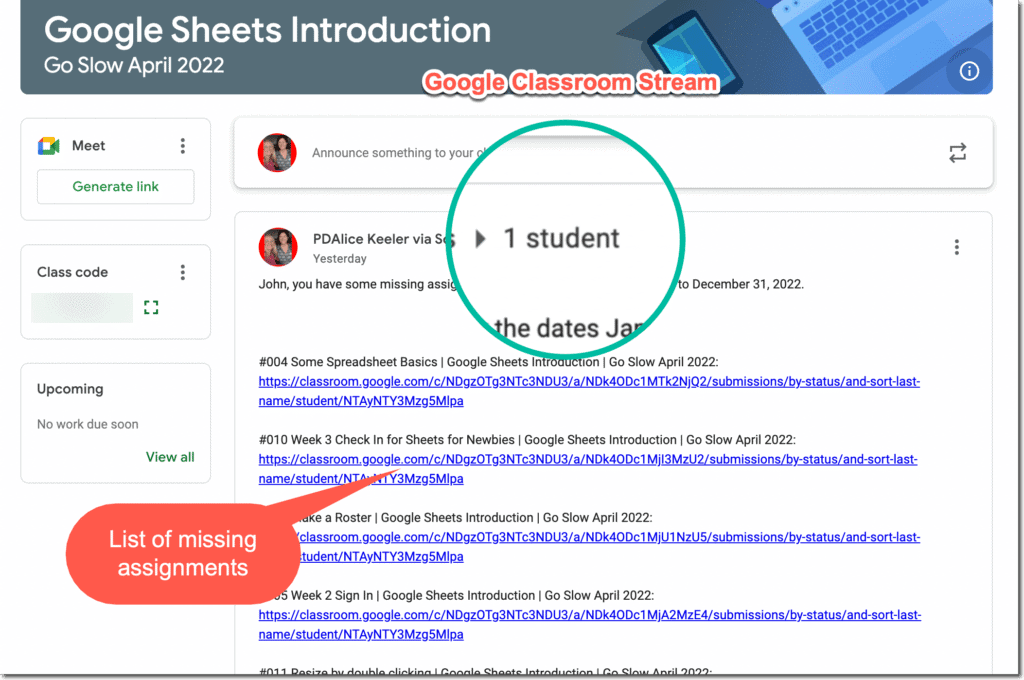The image size is (1024, 680).
Task: Click the blurred class code value
Action: (82, 308)
